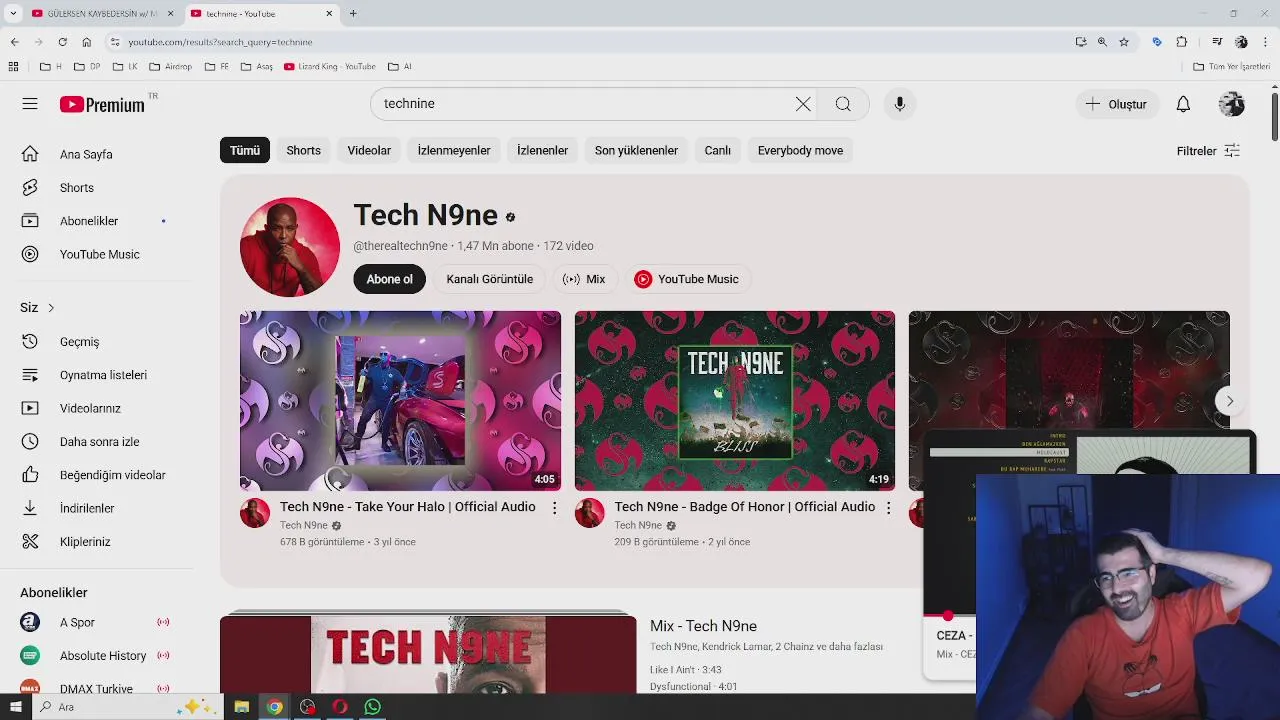Open the YouTube hamburger guide menu
The width and height of the screenshot is (1280, 720).
(30, 104)
